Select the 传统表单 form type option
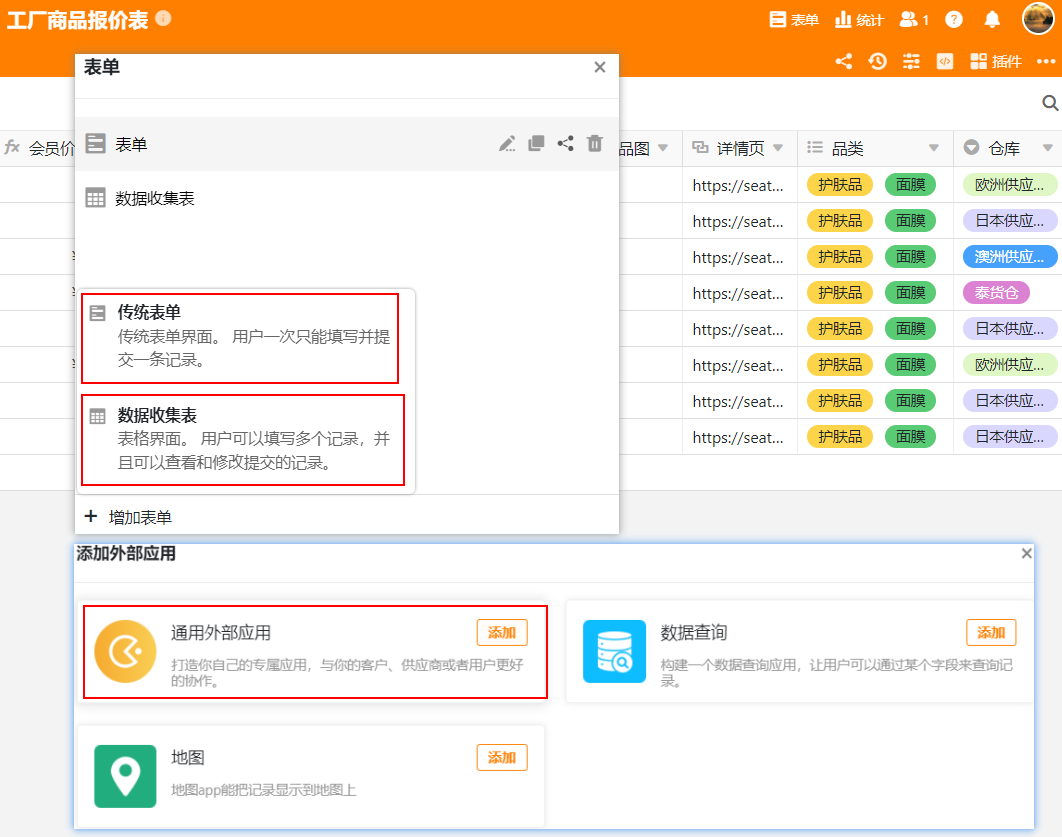This screenshot has width=1062, height=837. coord(240,337)
